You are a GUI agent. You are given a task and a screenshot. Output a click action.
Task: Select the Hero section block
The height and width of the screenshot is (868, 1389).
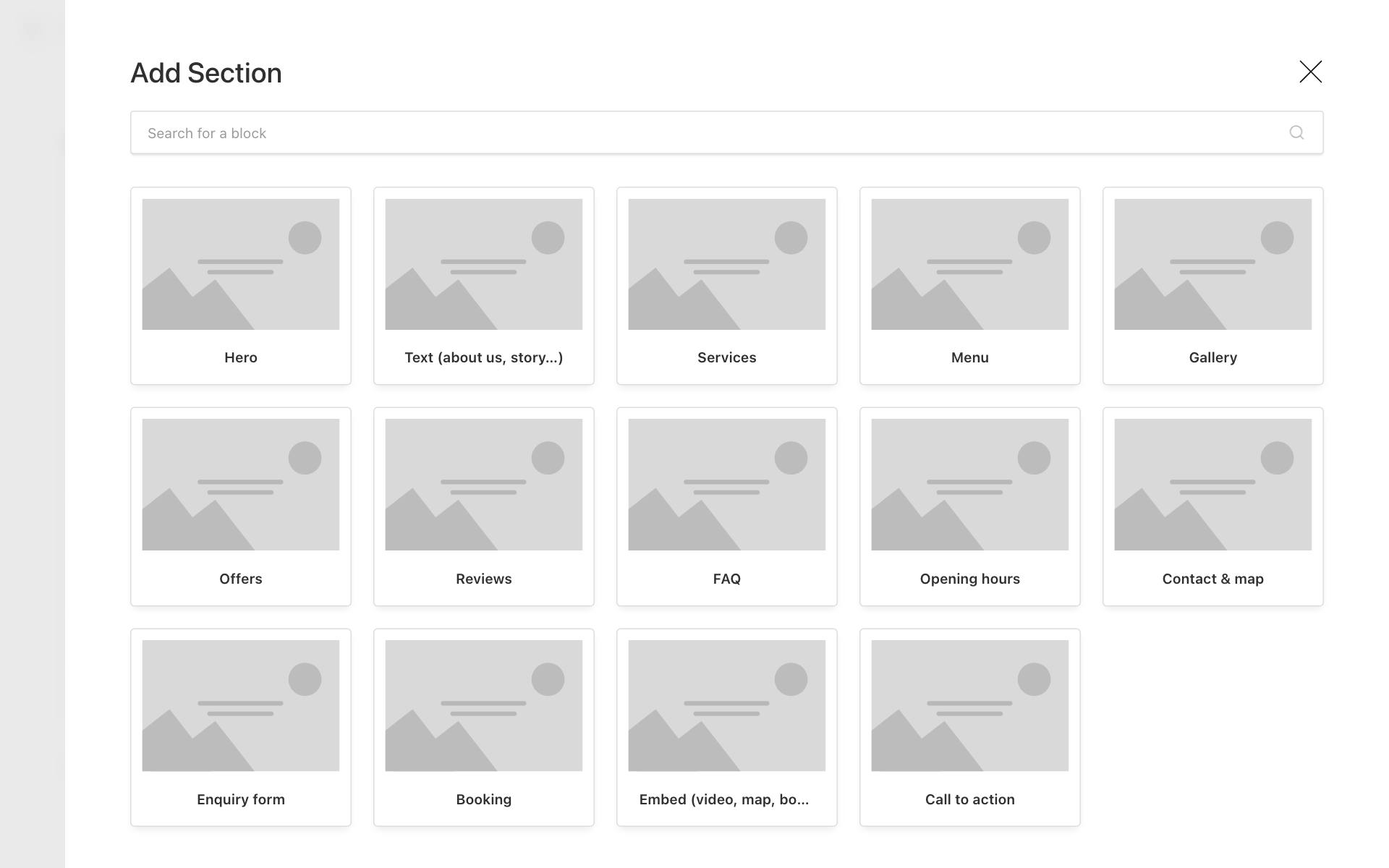[241, 286]
